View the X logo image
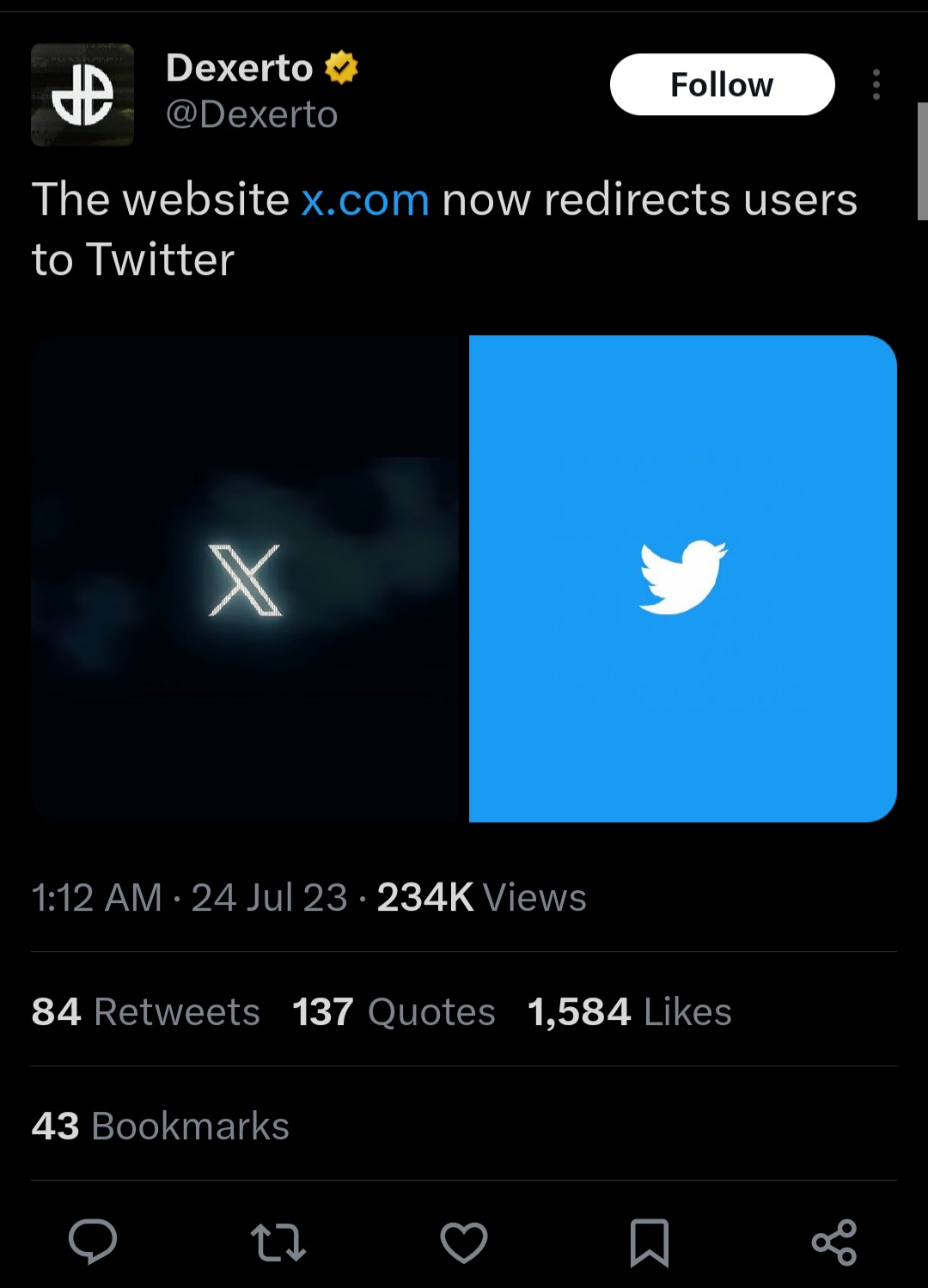 249,578
